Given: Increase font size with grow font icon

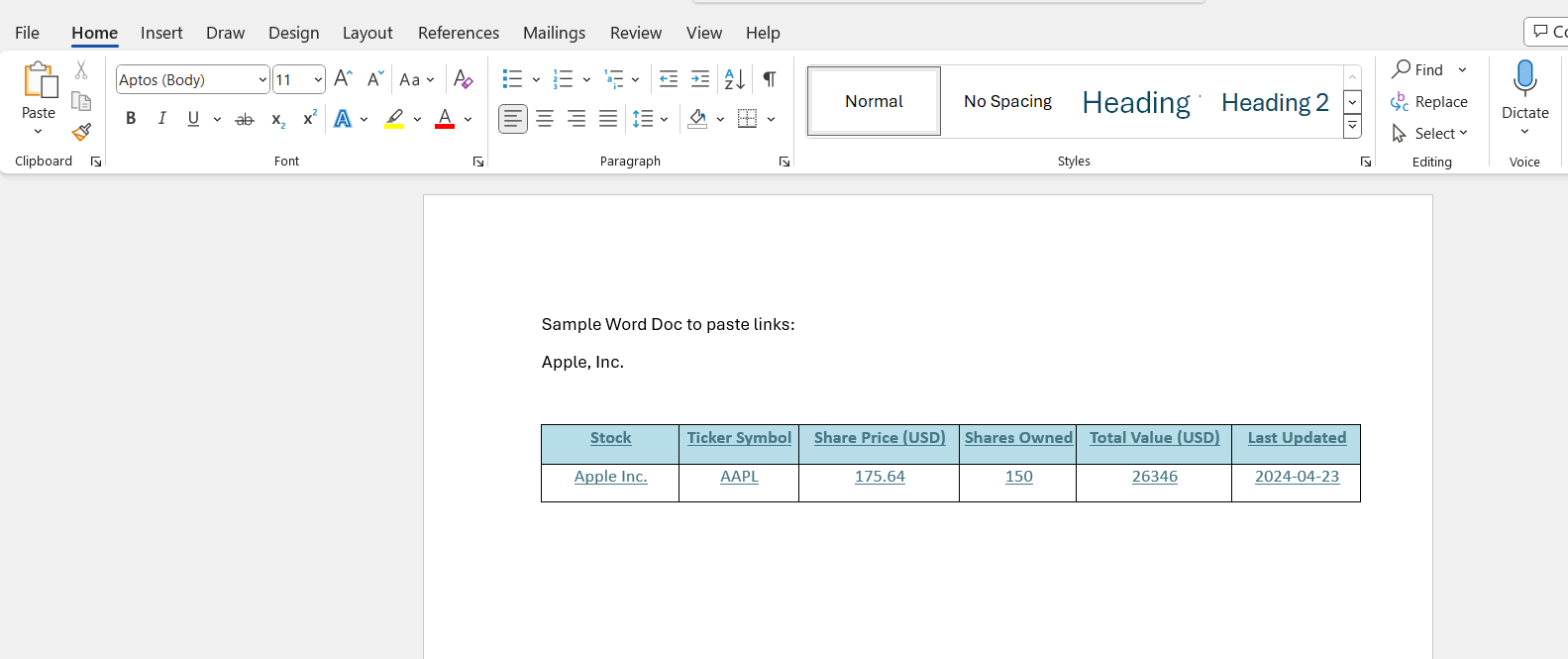Looking at the screenshot, I should coord(343,79).
